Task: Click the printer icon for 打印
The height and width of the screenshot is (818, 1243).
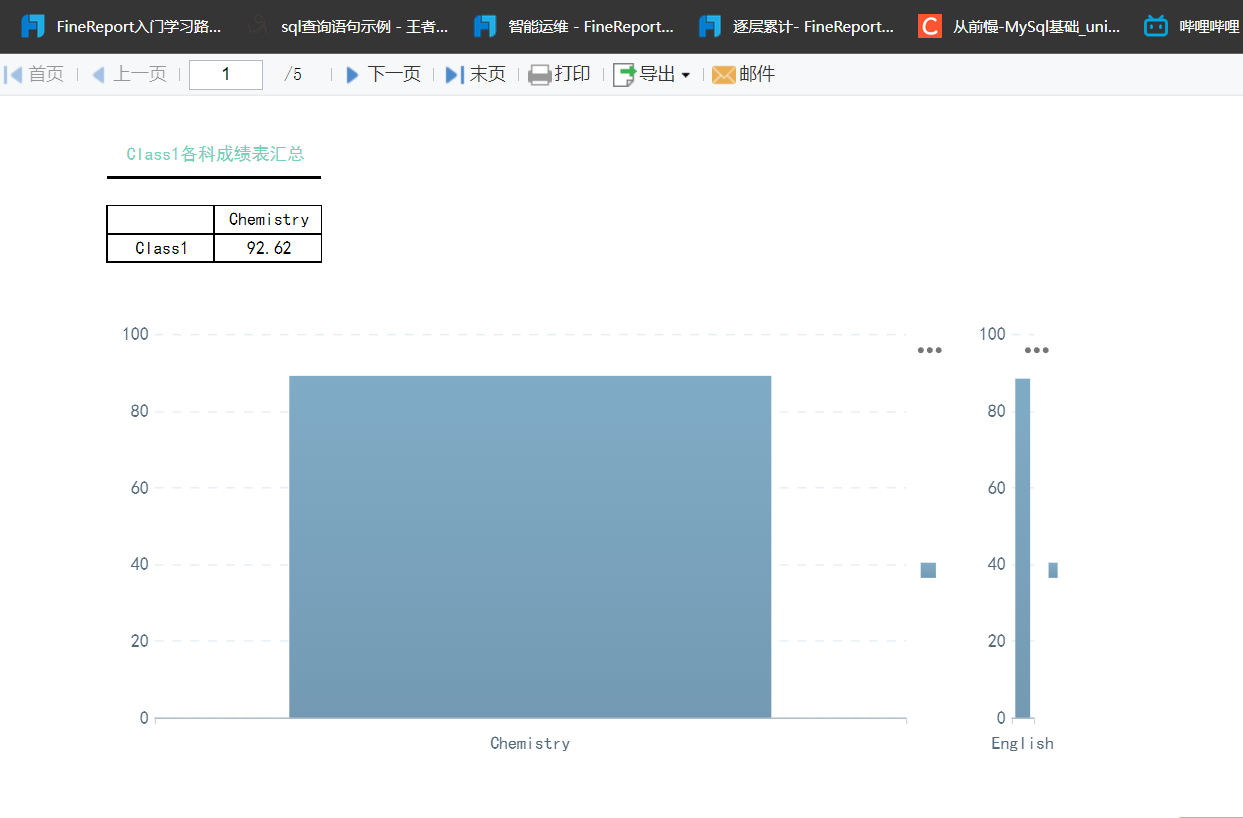Action: (540, 74)
